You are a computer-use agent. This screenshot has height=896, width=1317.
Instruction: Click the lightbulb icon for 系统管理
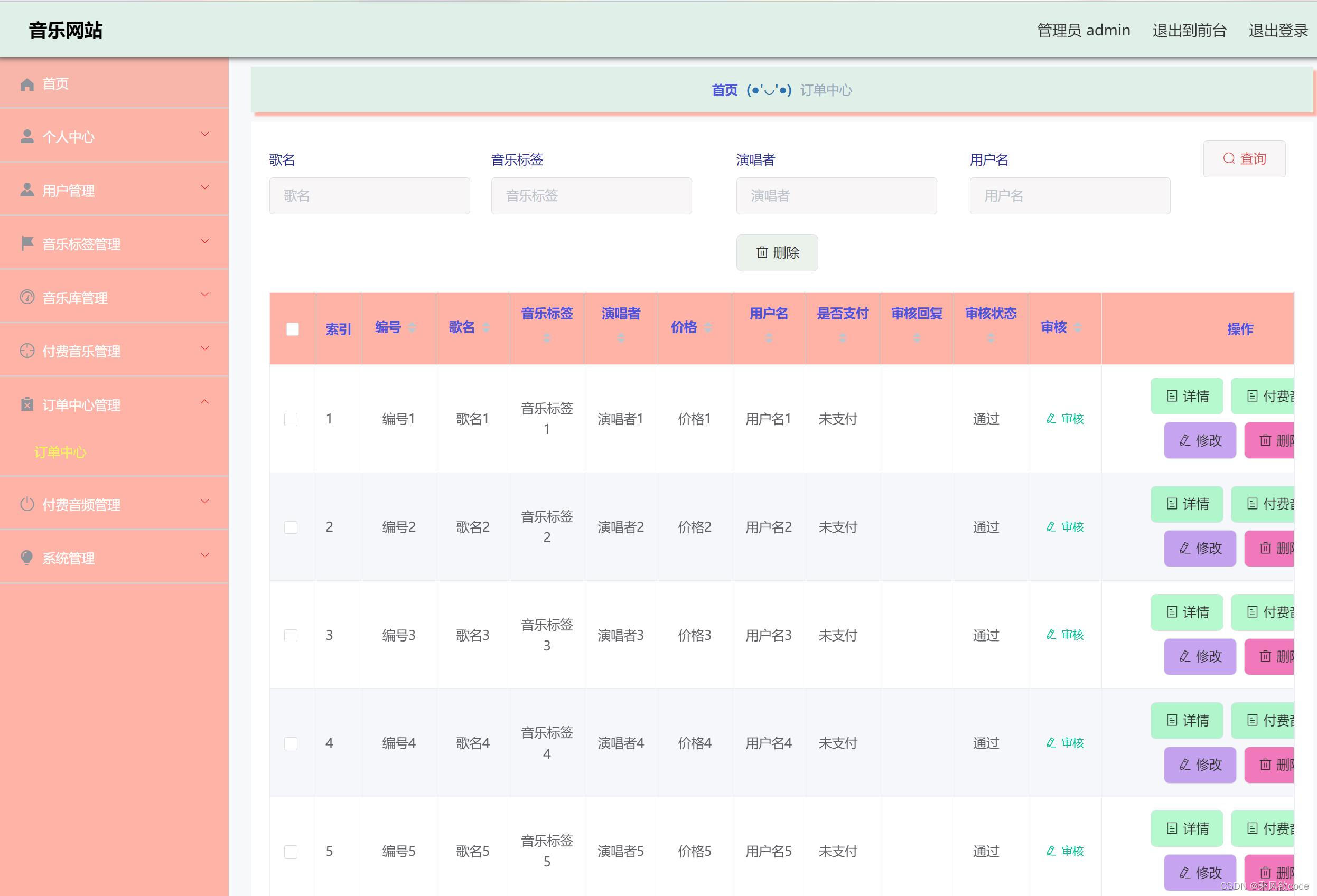[x=26, y=558]
